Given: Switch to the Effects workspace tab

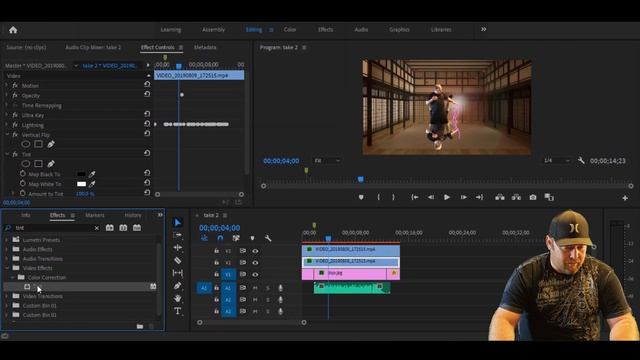Looking at the screenshot, I should [x=325, y=30].
